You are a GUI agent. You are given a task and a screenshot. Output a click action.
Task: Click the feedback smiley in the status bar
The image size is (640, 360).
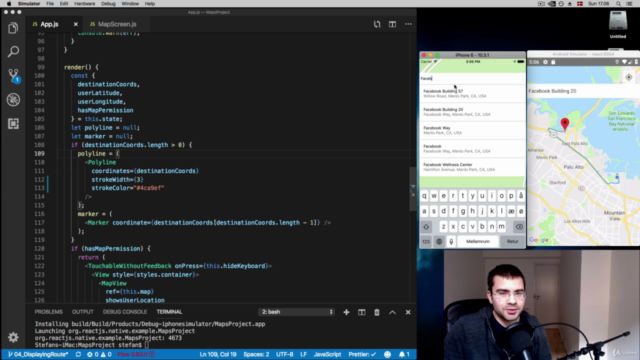tap(387, 354)
